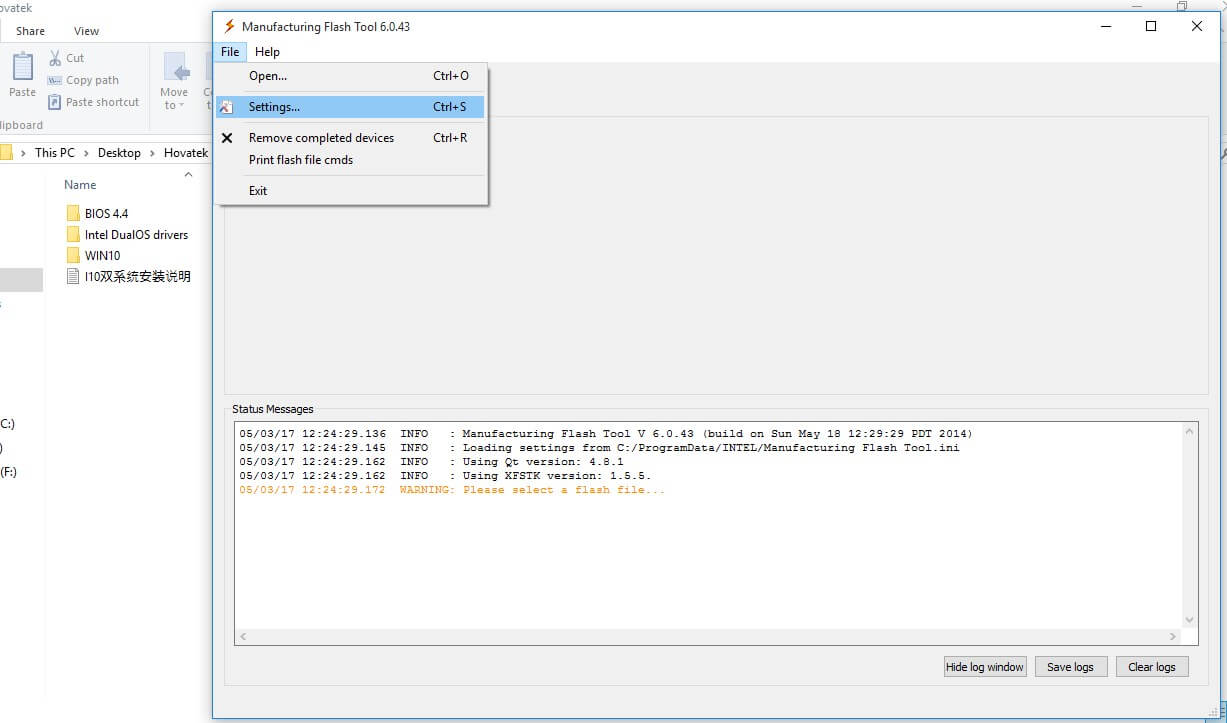
Task: Switch to the View tab in Explorer
Action: [x=85, y=30]
